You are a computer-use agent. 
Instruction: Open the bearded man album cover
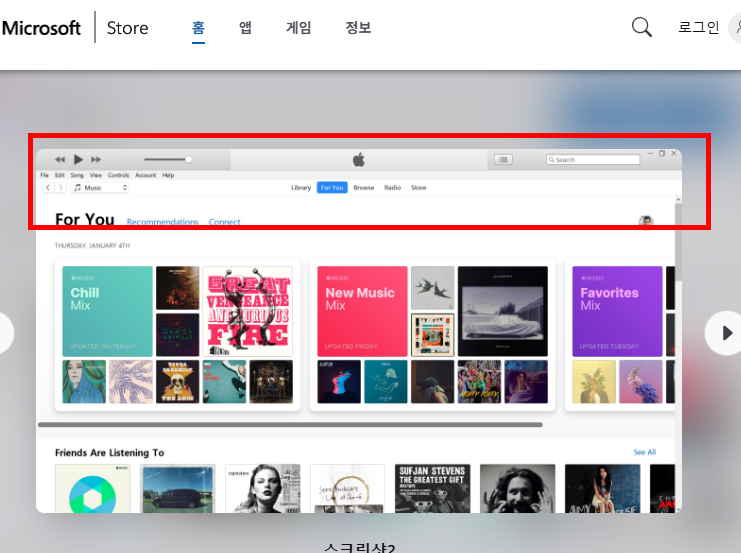[517, 488]
